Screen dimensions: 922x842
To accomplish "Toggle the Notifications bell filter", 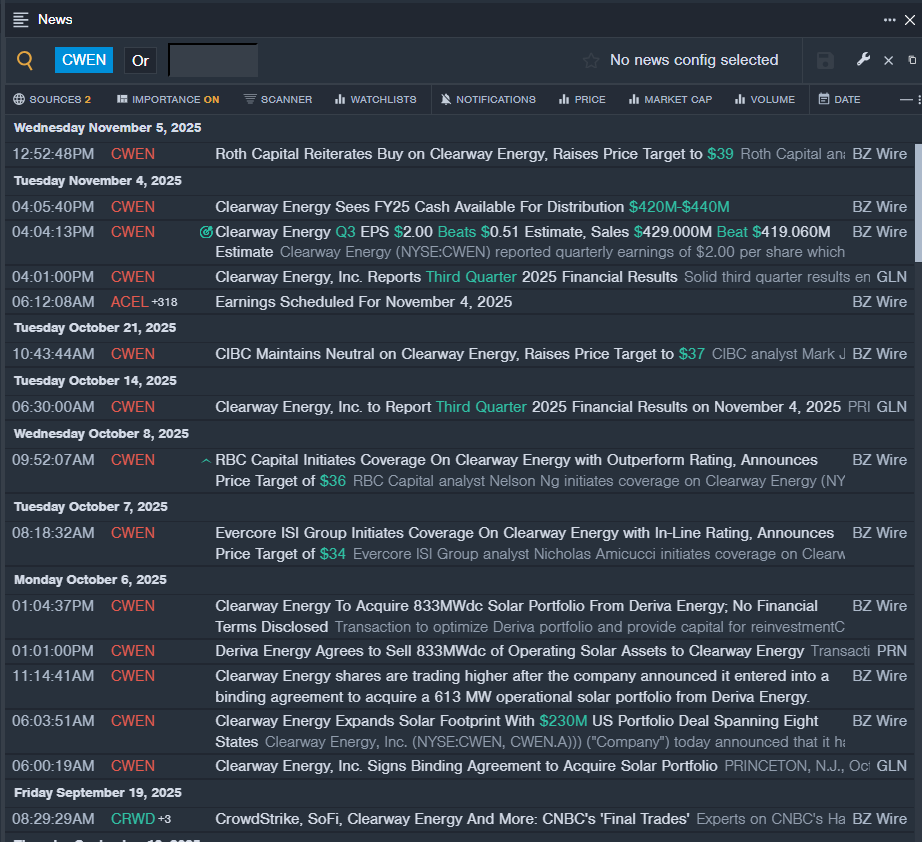I will pyautogui.click(x=488, y=99).
